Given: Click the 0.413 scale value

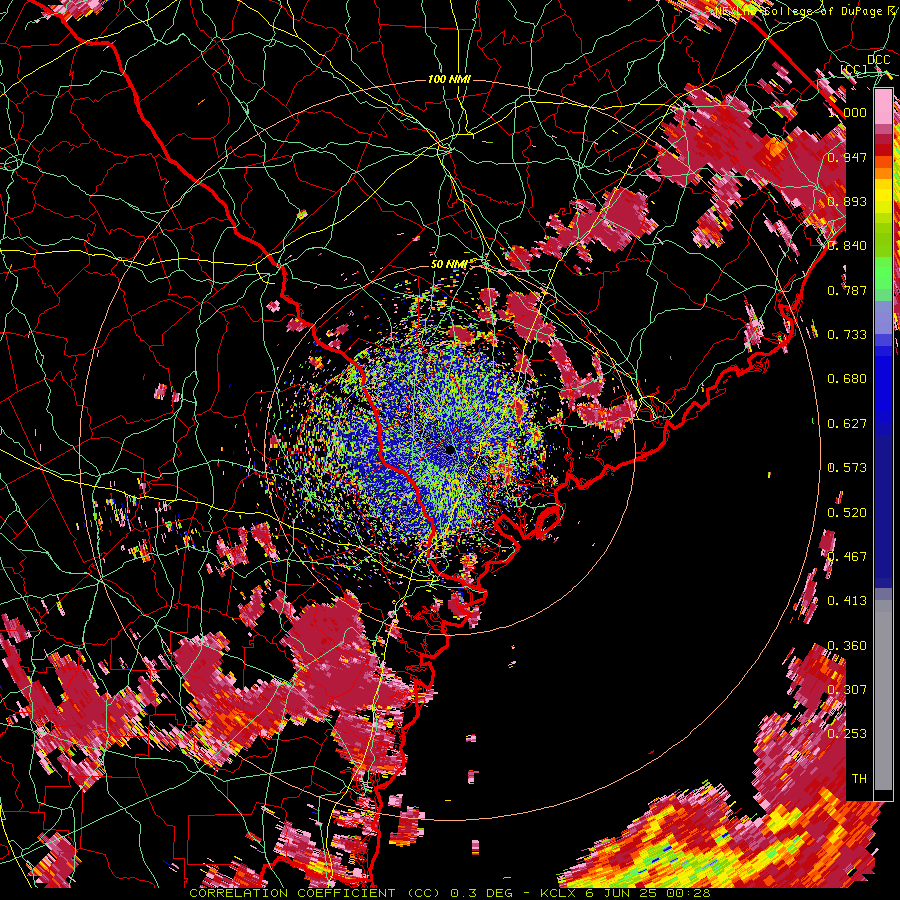Looking at the screenshot, I should pos(847,601).
